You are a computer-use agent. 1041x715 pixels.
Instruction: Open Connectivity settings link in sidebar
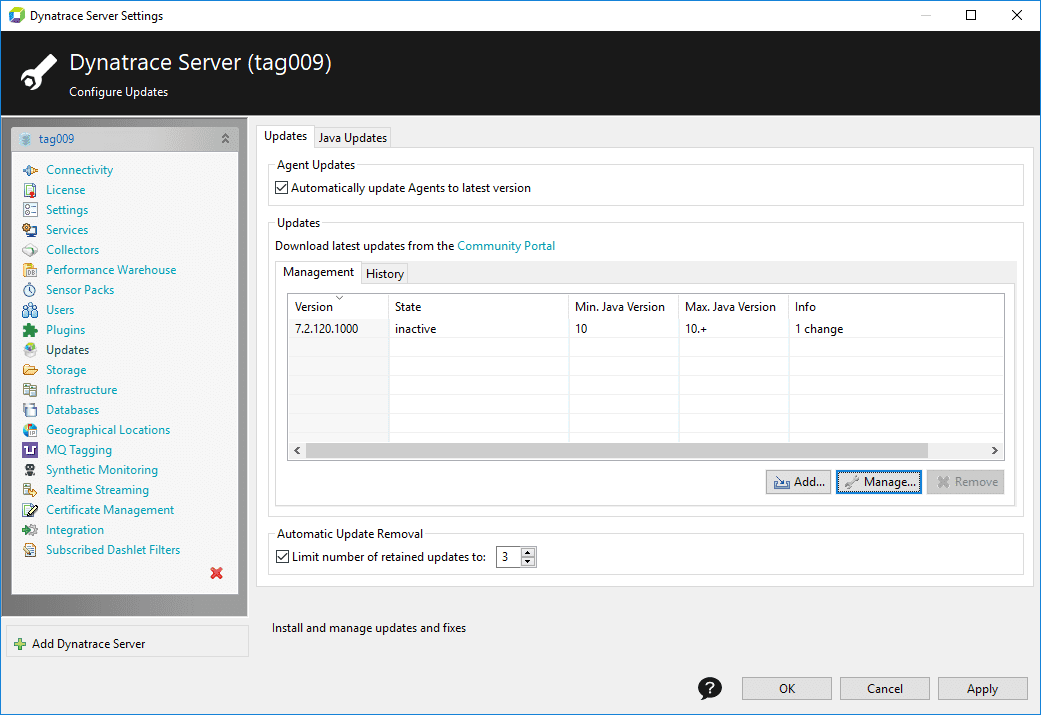tap(80, 170)
